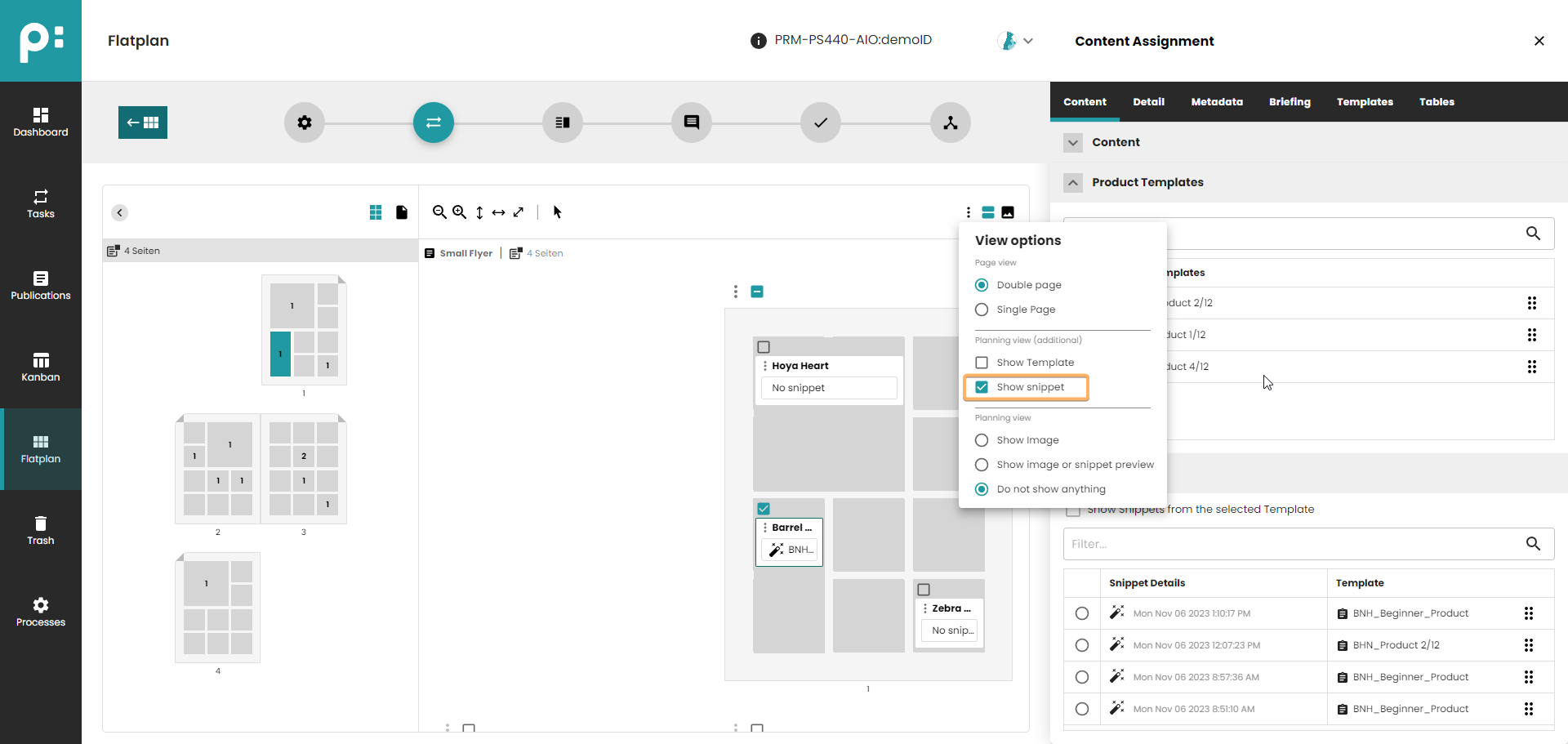Image resolution: width=1568 pixels, height=744 pixels.
Task: Open the user profile dropdown arrow
Action: [x=1028, y=41]
